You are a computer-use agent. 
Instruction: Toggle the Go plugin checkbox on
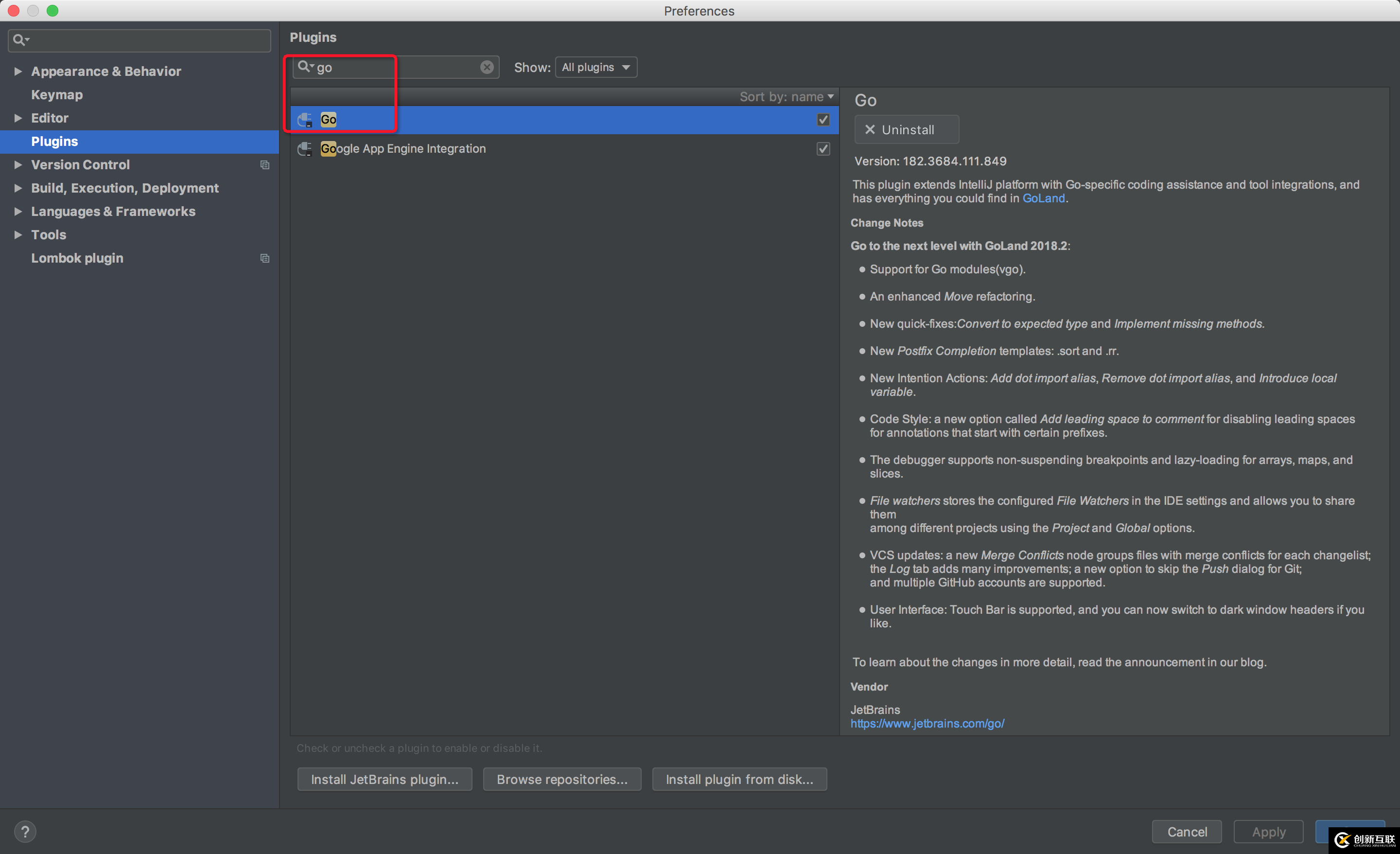(x=823, y=119)
